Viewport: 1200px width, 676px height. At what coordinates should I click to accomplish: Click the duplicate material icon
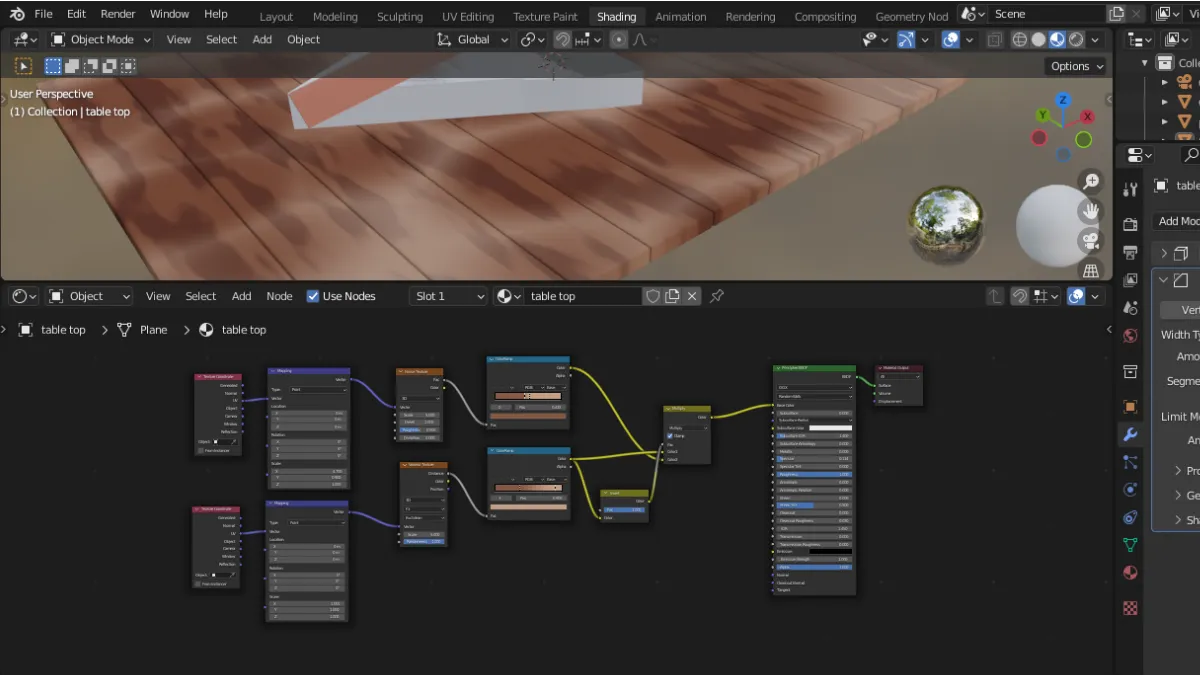tap(672, 296)
